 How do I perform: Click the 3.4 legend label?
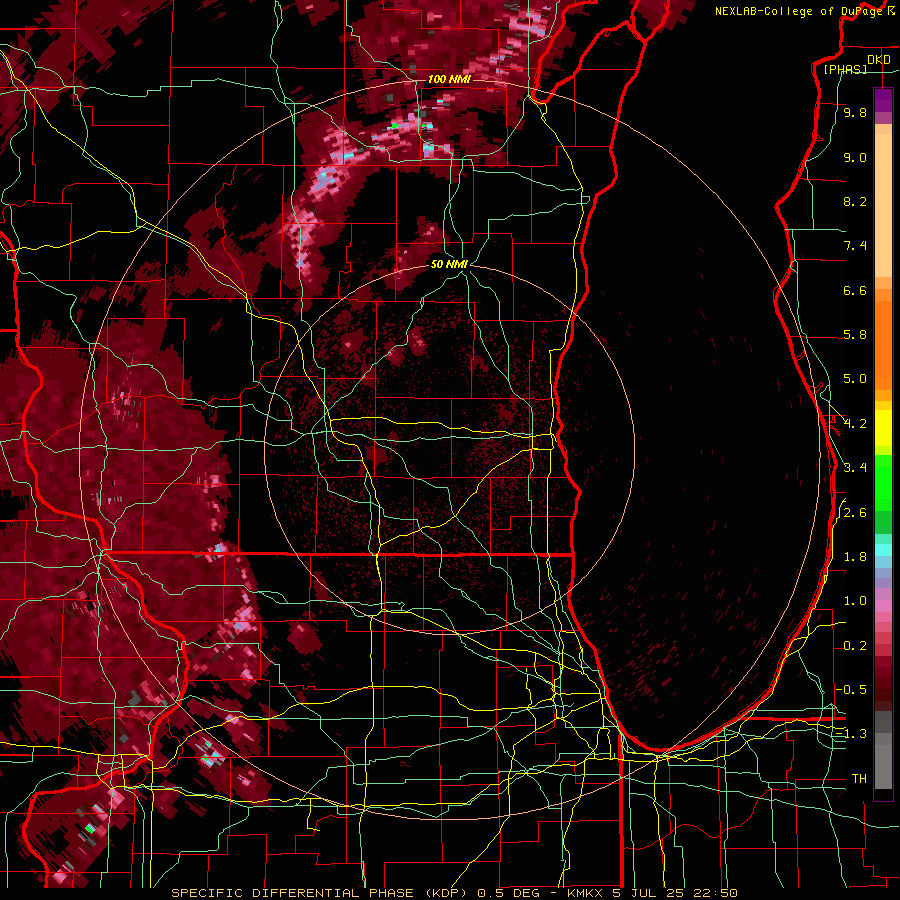[x=855, y=468]
